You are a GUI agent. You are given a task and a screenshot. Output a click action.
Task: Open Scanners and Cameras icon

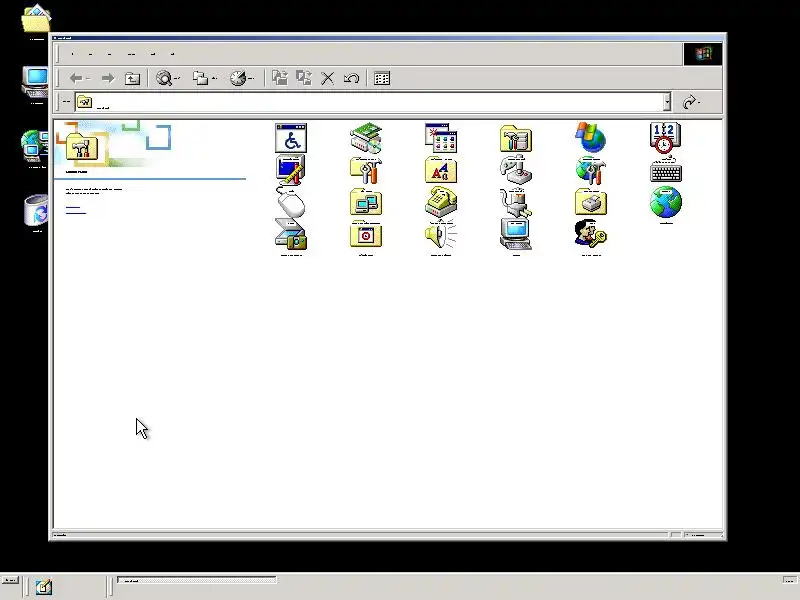tap(291, 235)
